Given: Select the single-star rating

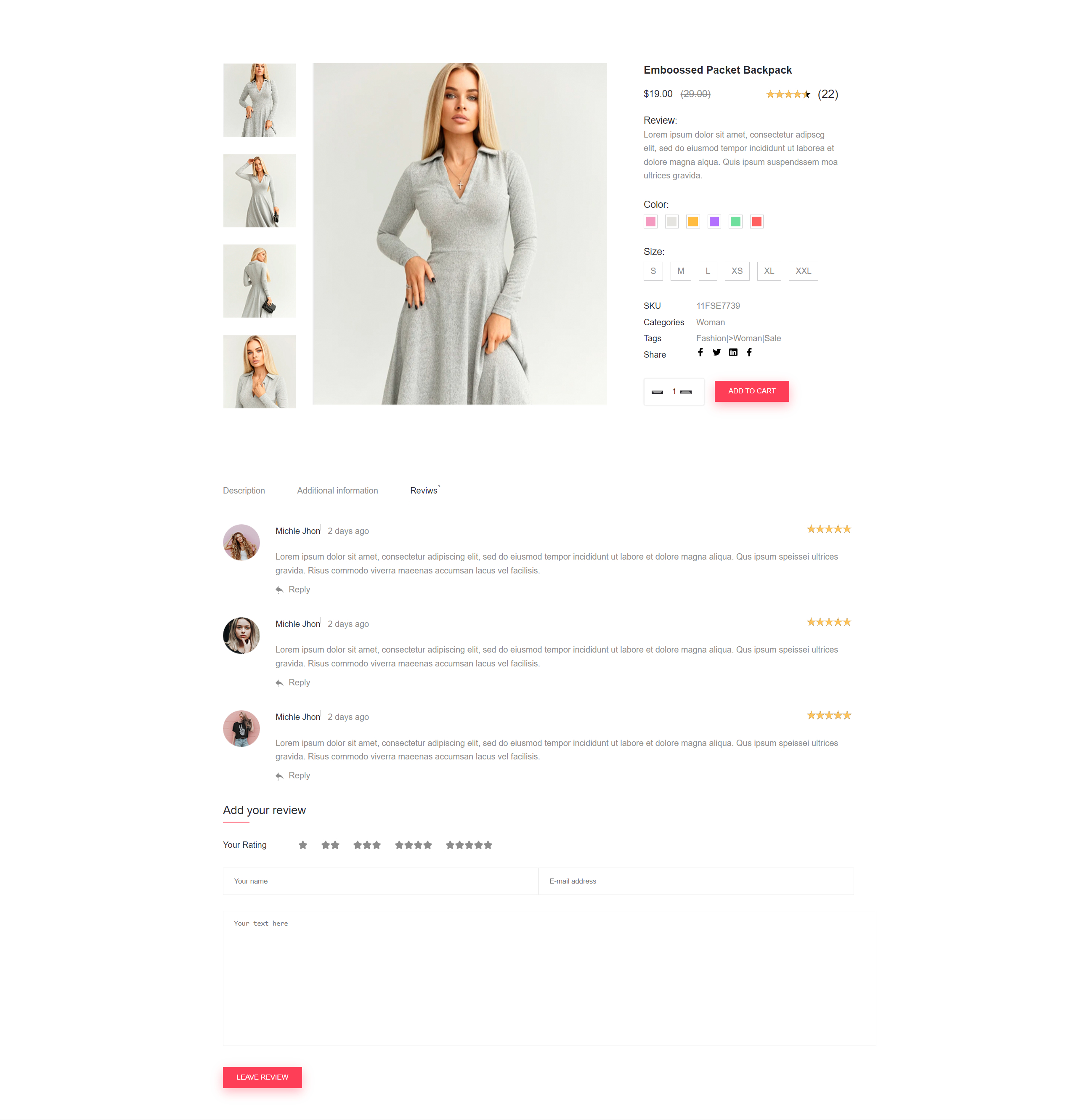Looking at the screenshot, I should pyautogui.click(x=303, y=844).
